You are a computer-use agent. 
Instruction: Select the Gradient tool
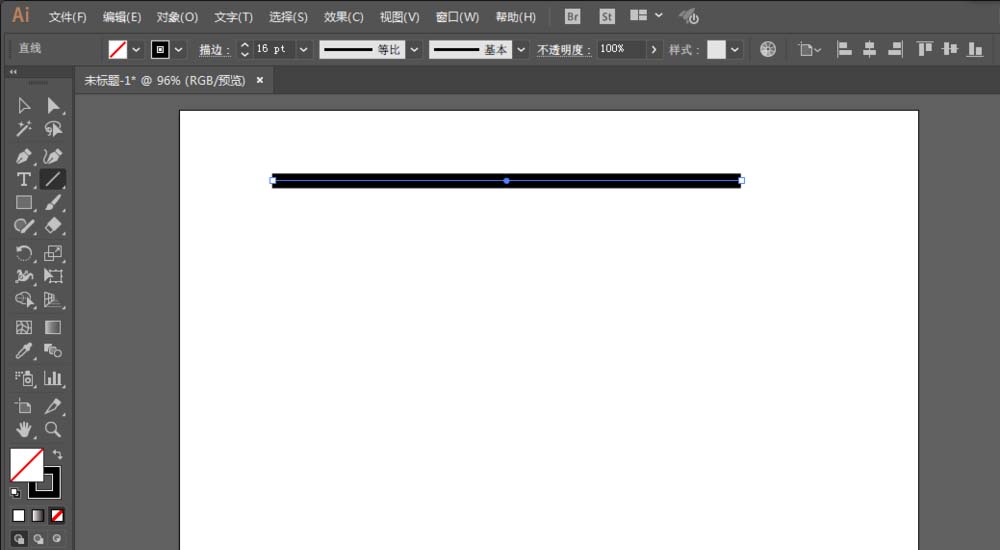[53, 327]
